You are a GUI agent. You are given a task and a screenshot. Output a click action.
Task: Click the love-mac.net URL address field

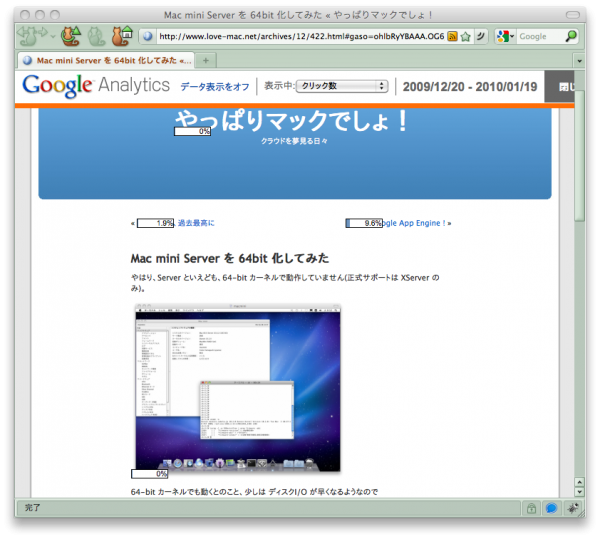(x=302, y=36)
